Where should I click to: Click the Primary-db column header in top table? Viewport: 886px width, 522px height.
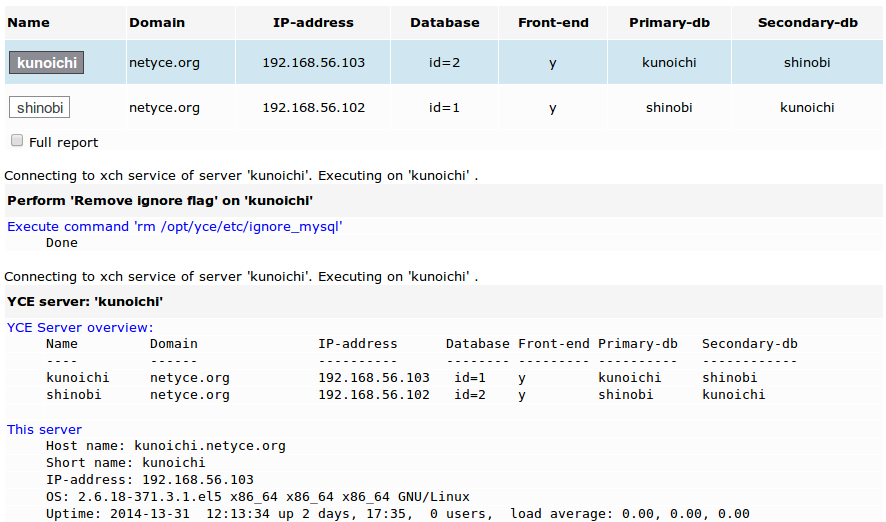(x=669, y=22)
